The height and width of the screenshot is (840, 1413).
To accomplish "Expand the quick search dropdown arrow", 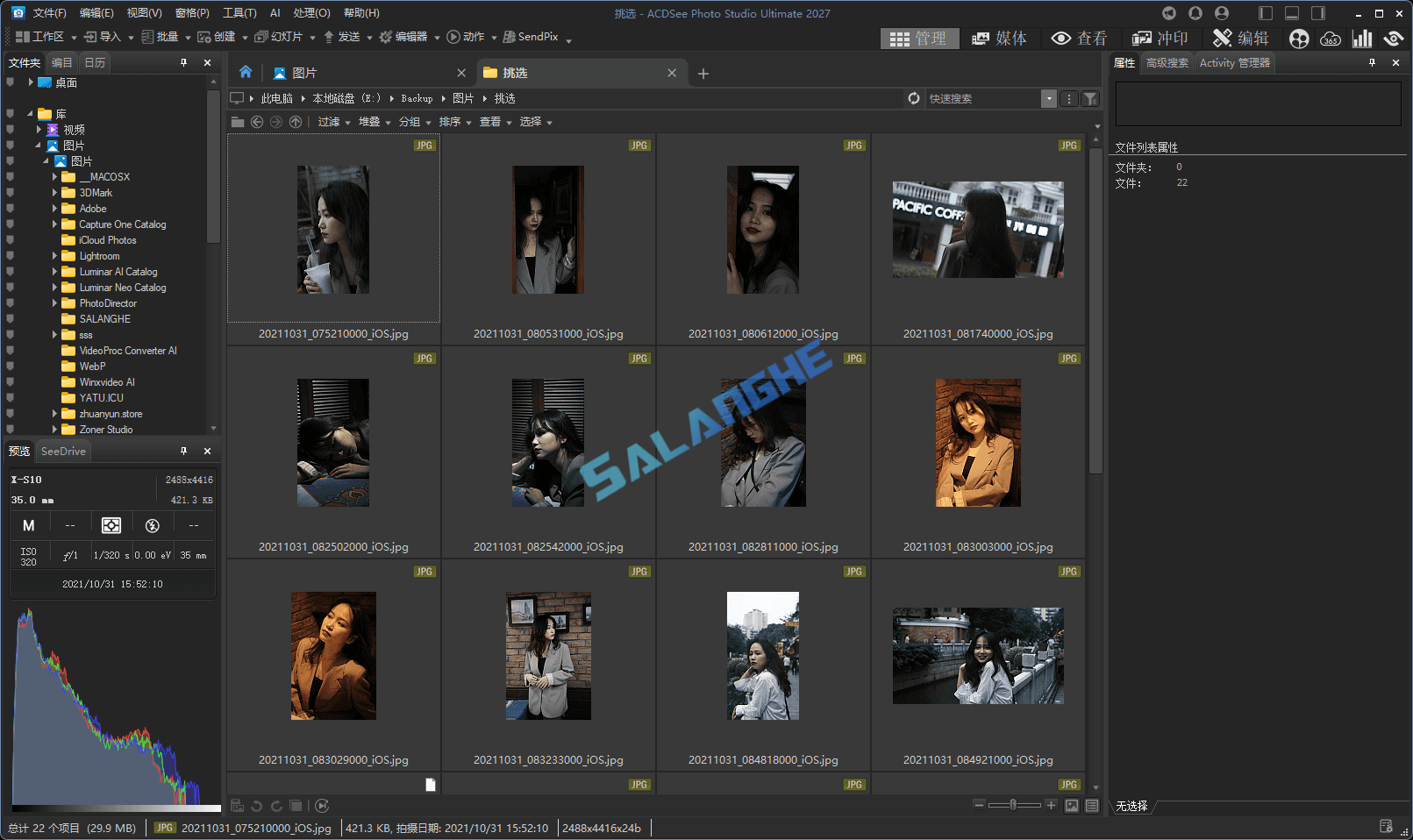I will tap(1049, 99).
